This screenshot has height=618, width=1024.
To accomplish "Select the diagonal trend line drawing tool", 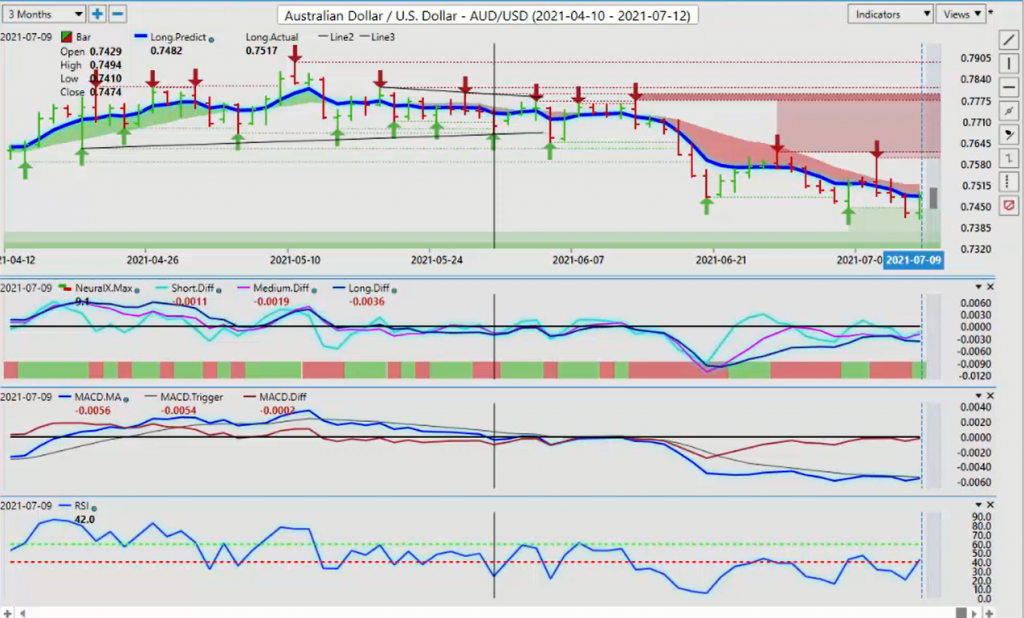I will (1008, 41).
